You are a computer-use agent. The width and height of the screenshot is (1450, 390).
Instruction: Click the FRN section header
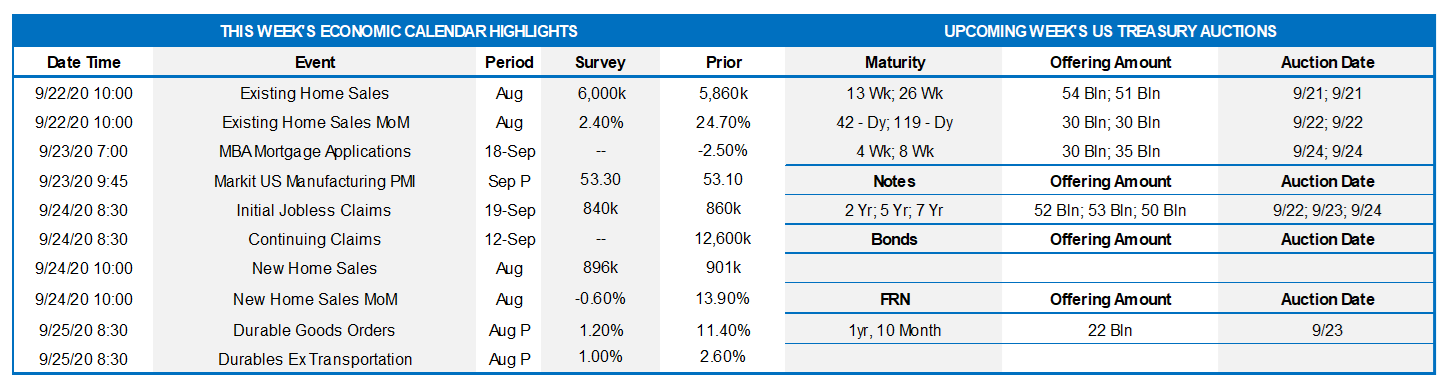click(894, 299)
